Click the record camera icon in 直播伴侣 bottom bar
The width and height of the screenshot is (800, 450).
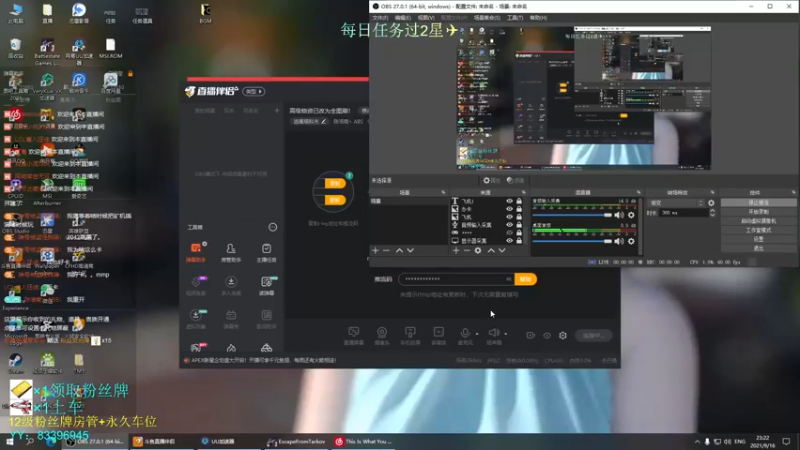tap(531, 335)
